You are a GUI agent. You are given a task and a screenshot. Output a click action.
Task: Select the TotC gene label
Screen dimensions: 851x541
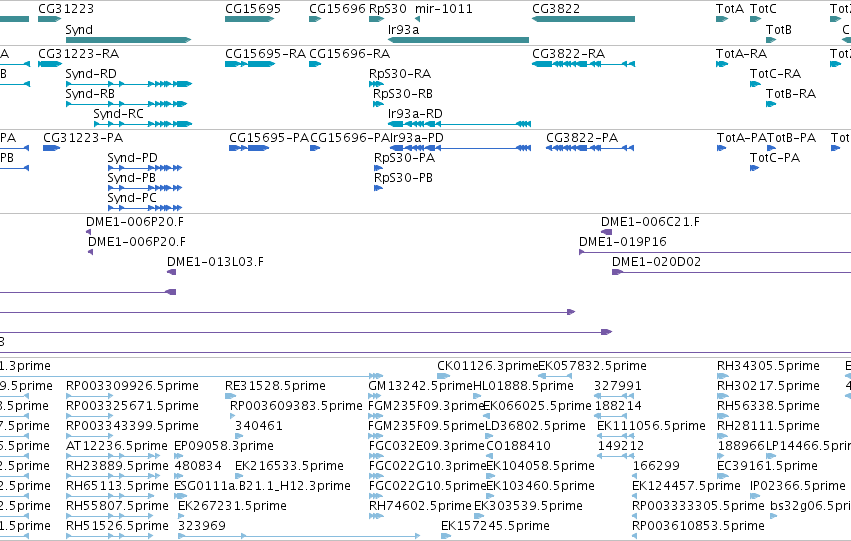(x=763, y=9)
